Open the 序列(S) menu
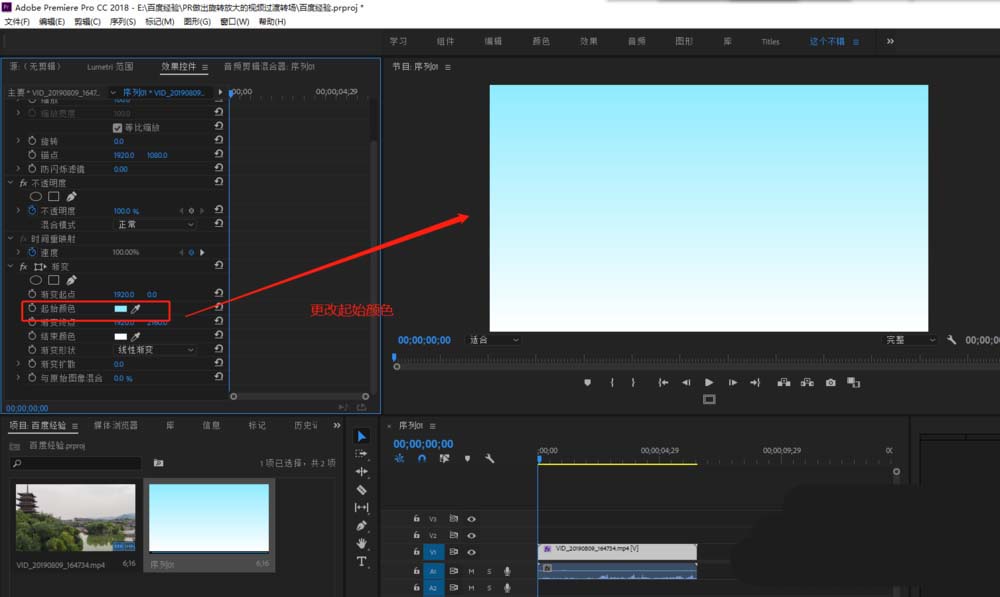 point(123,21)
